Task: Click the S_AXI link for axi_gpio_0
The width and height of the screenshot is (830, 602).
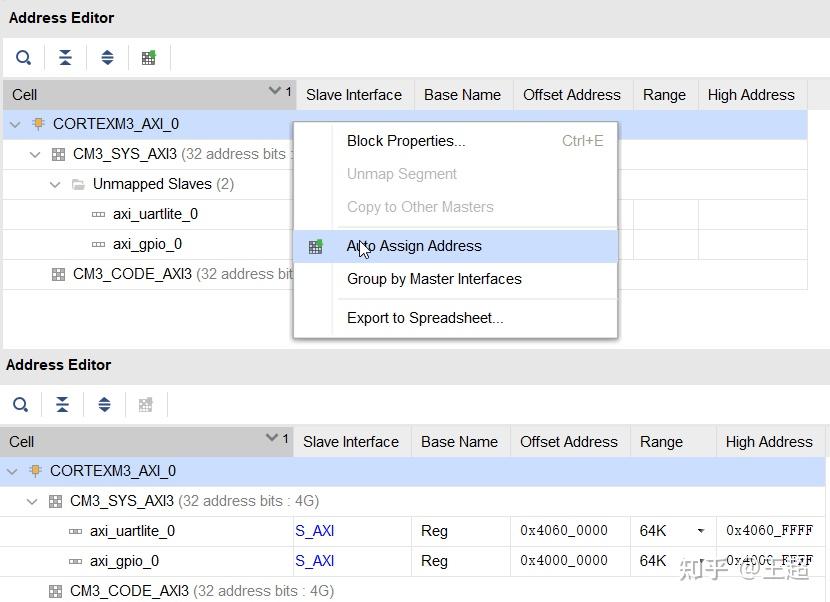Action: [315, 561]
